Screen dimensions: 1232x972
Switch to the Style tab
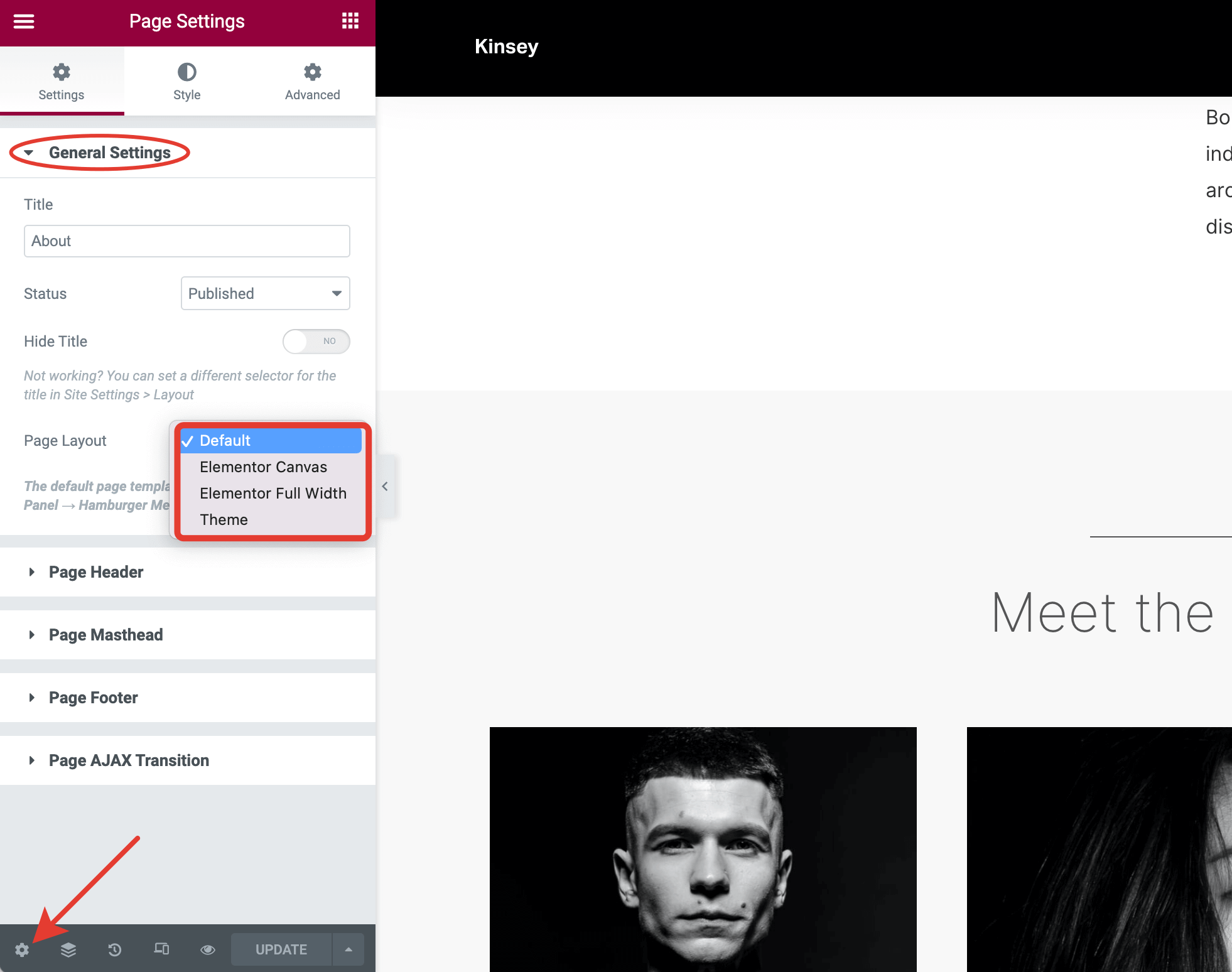pyautogui.click(x=186, y=82)
